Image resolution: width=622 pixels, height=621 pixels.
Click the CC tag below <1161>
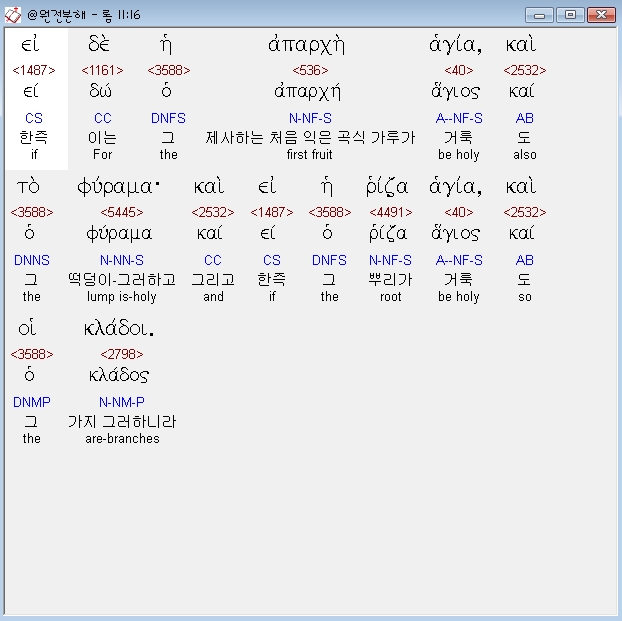click(x=103, y=118)
